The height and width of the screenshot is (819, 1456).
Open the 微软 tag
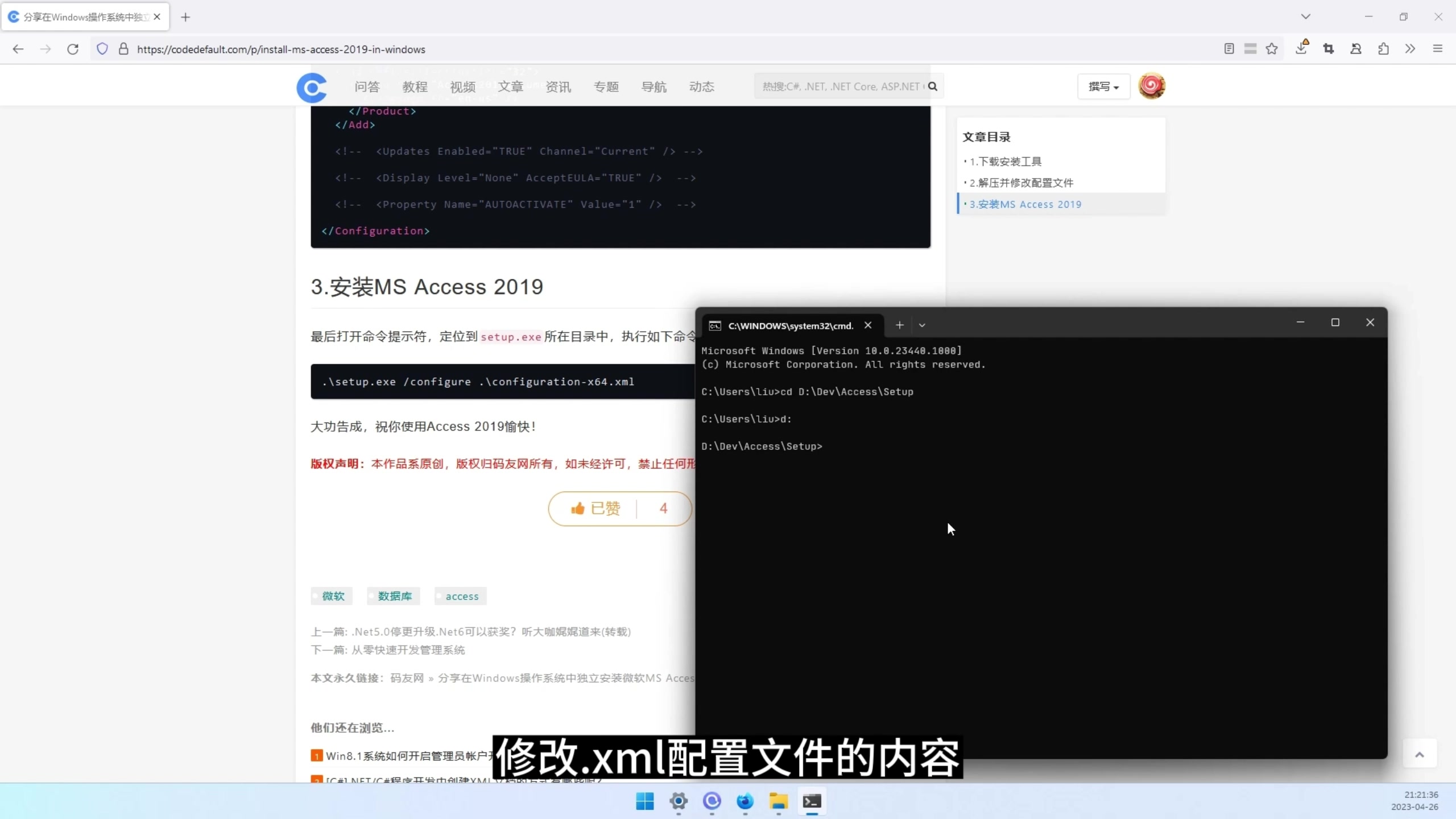332,596
